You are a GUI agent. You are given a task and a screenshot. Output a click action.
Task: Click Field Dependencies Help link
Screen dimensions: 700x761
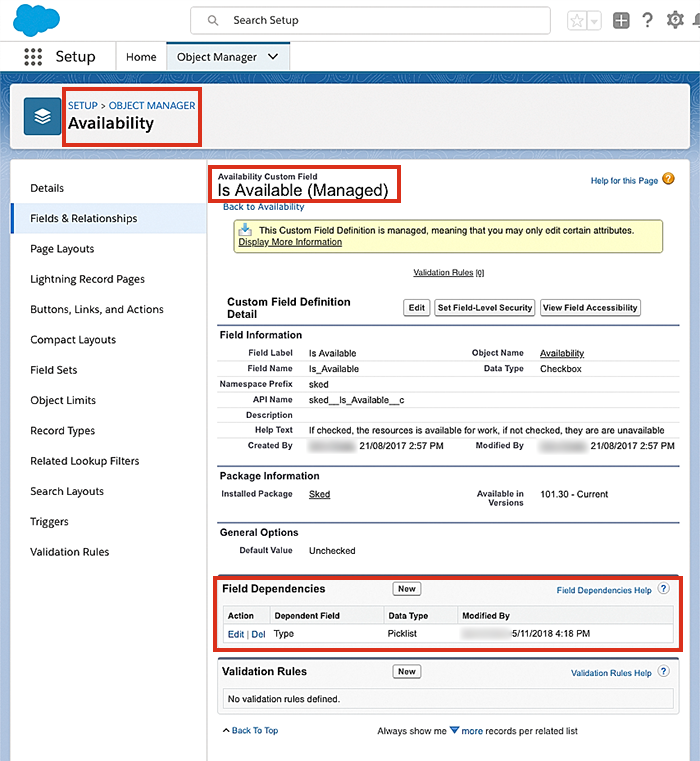[604, 590]
